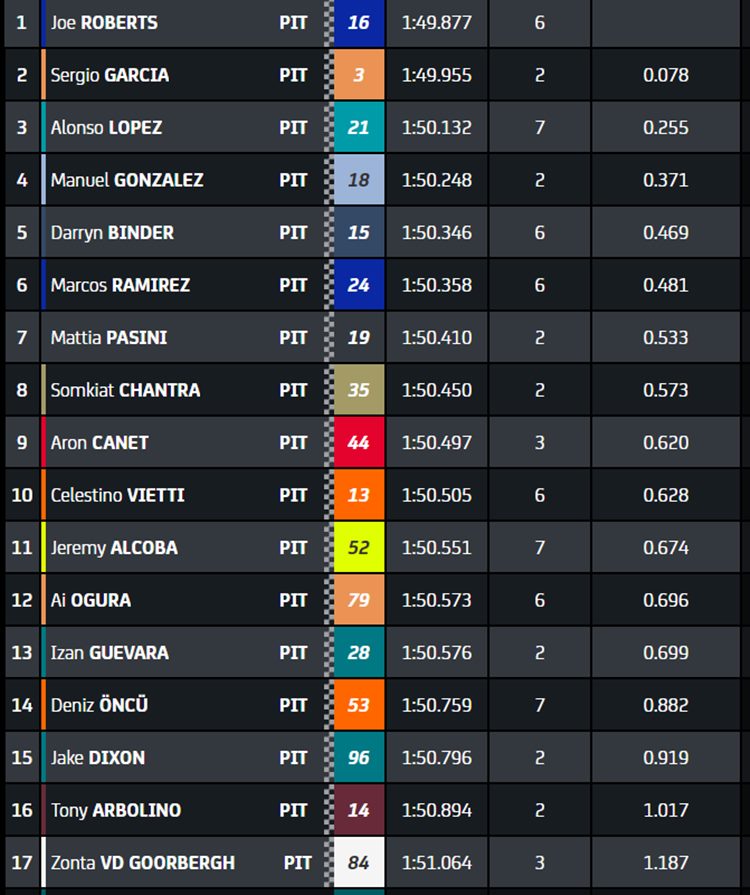Click the red number 44 badge
This screenshot has height=895, width=750.
click(x=359, y=442)
